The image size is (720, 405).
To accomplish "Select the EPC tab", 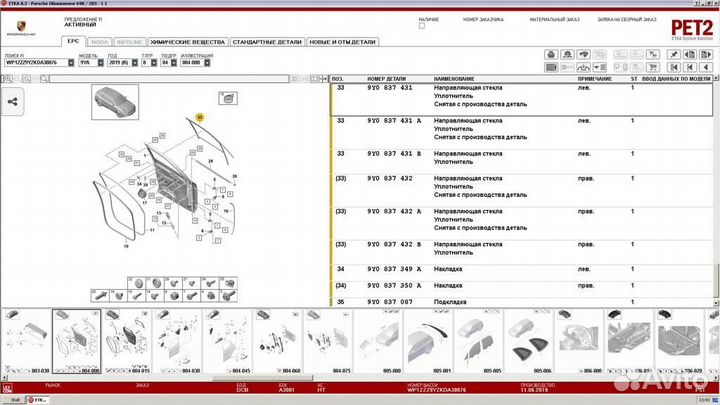I will pyautogui.click(x=73, y=42).
